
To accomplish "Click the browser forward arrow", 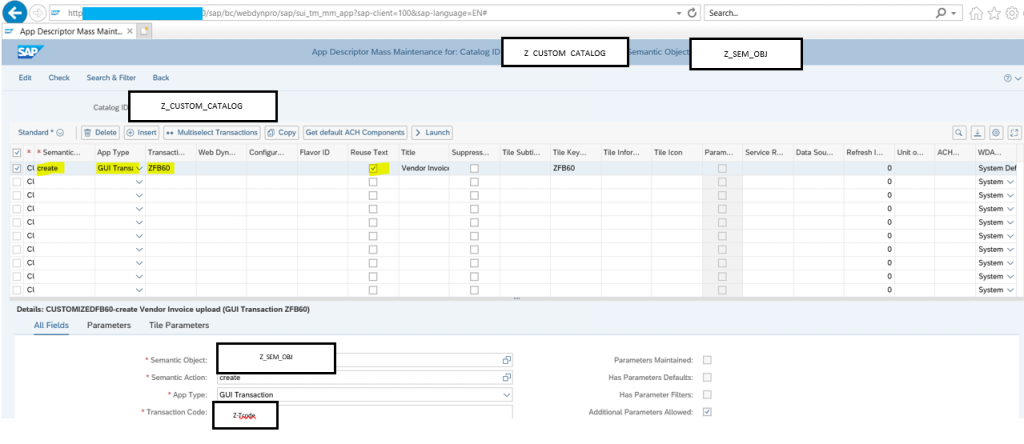I will pos(37,13).
